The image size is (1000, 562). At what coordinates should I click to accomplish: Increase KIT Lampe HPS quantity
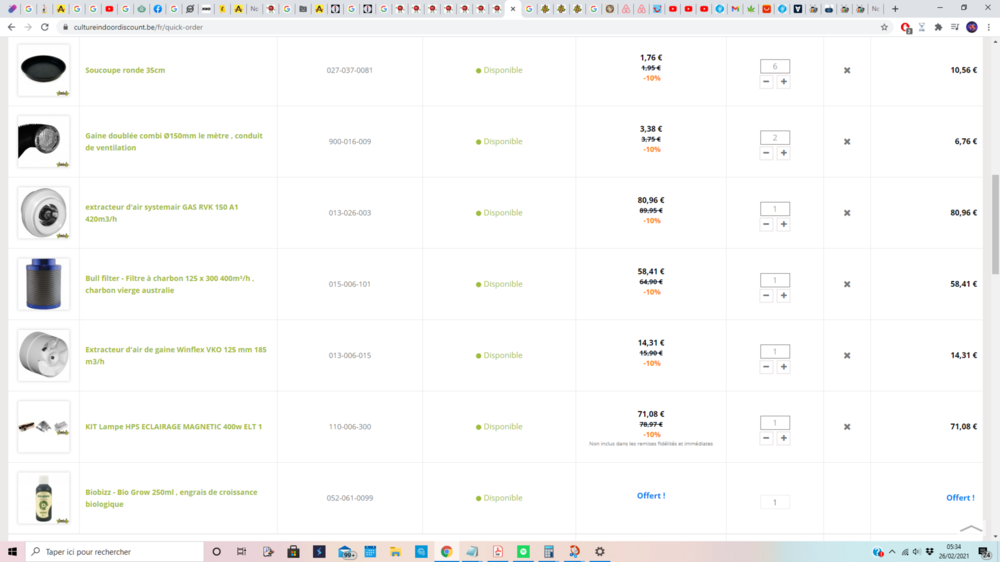[x=784, y=438]
